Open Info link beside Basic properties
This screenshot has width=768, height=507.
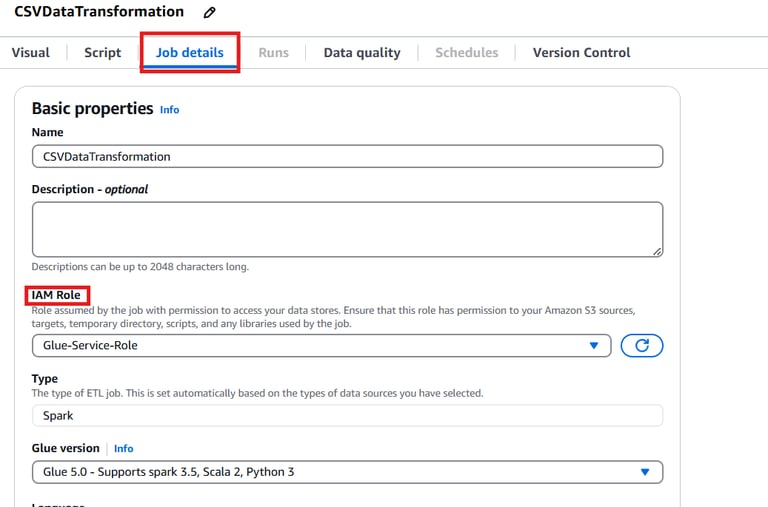(170, 110)
